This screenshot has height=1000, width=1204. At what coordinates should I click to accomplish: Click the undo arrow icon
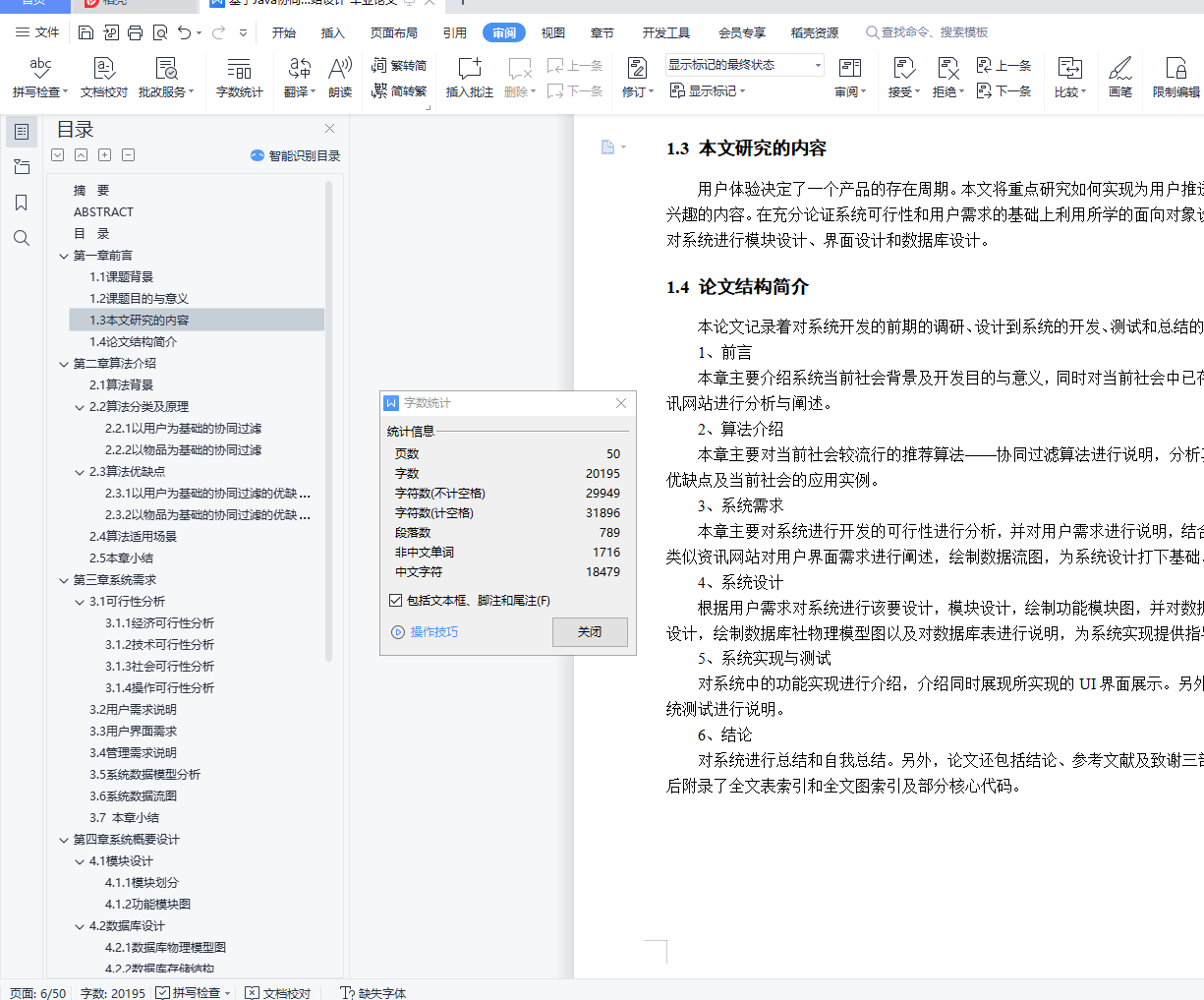pos(185,32)
